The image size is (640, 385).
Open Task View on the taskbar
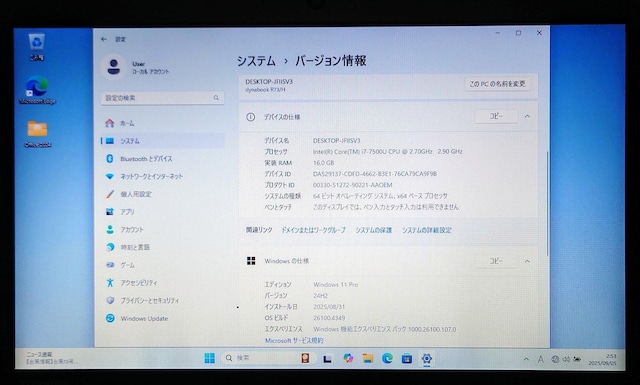(327, 358)
